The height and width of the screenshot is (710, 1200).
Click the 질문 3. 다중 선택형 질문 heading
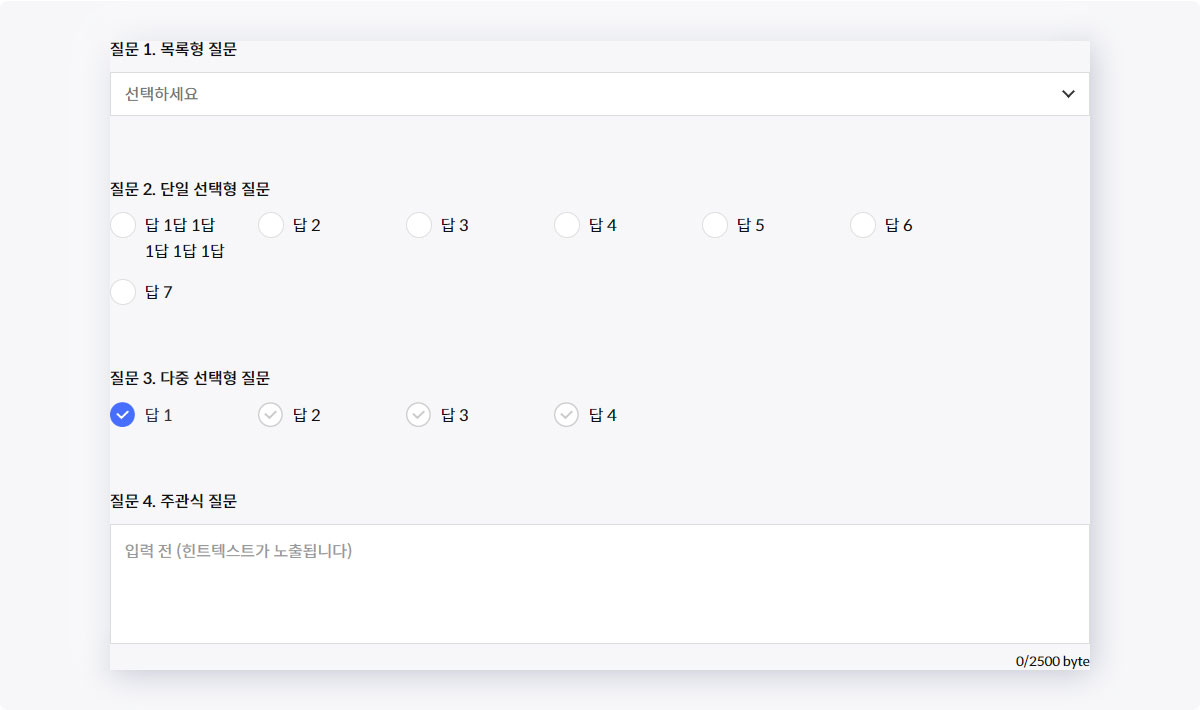coord(190,378)
